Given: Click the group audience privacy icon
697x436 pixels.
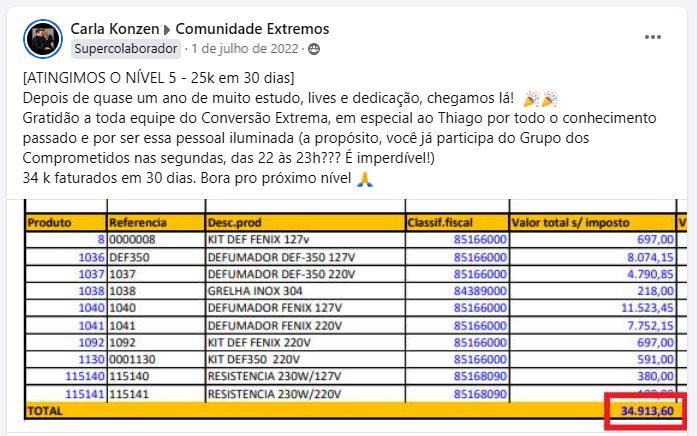Looking at the screenshot, I should tap(314, 49).
